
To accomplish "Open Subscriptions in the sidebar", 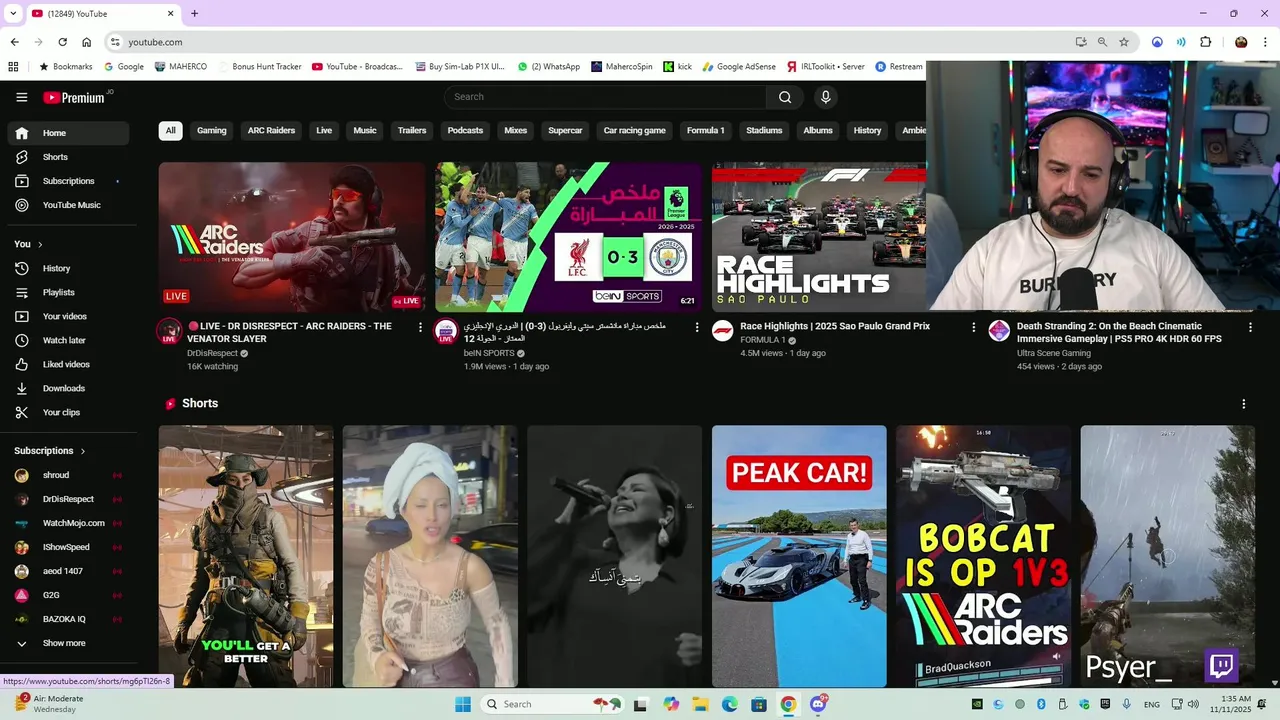I will [x=68, y=181].
